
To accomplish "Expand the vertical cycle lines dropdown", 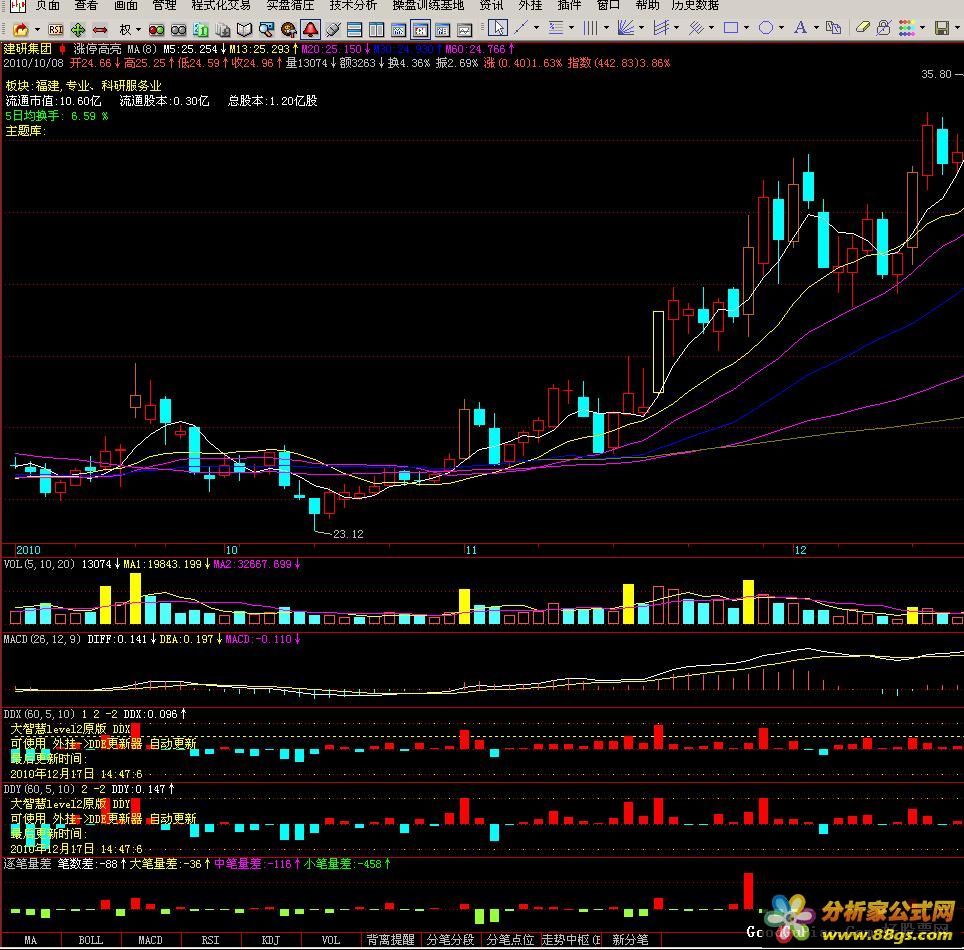I will (x=606, y=28).
